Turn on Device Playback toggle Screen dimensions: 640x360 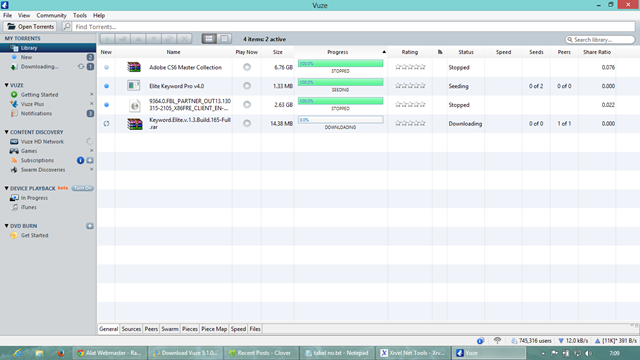click(x=82, y=188)
